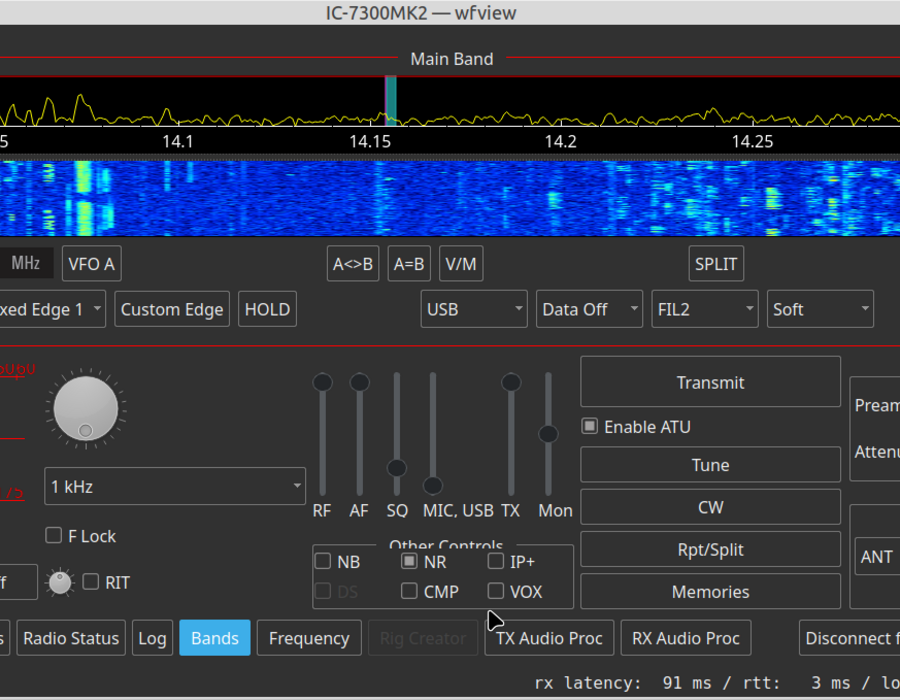Screen dimensions: 900x700
Task: Click the RF gain slider handle
Action: (323, 382)
